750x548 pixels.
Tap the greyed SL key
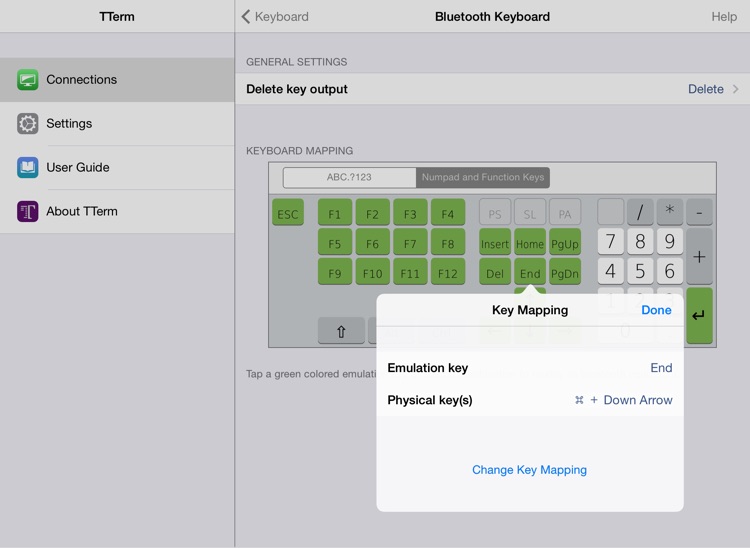pos(530,212)
